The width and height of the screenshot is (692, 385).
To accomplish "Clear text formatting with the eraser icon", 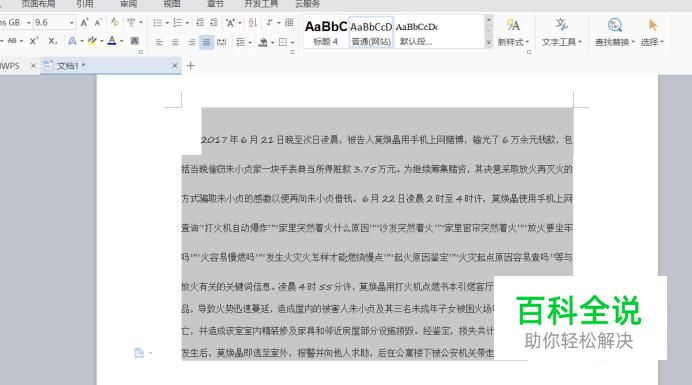I will 115,22.
